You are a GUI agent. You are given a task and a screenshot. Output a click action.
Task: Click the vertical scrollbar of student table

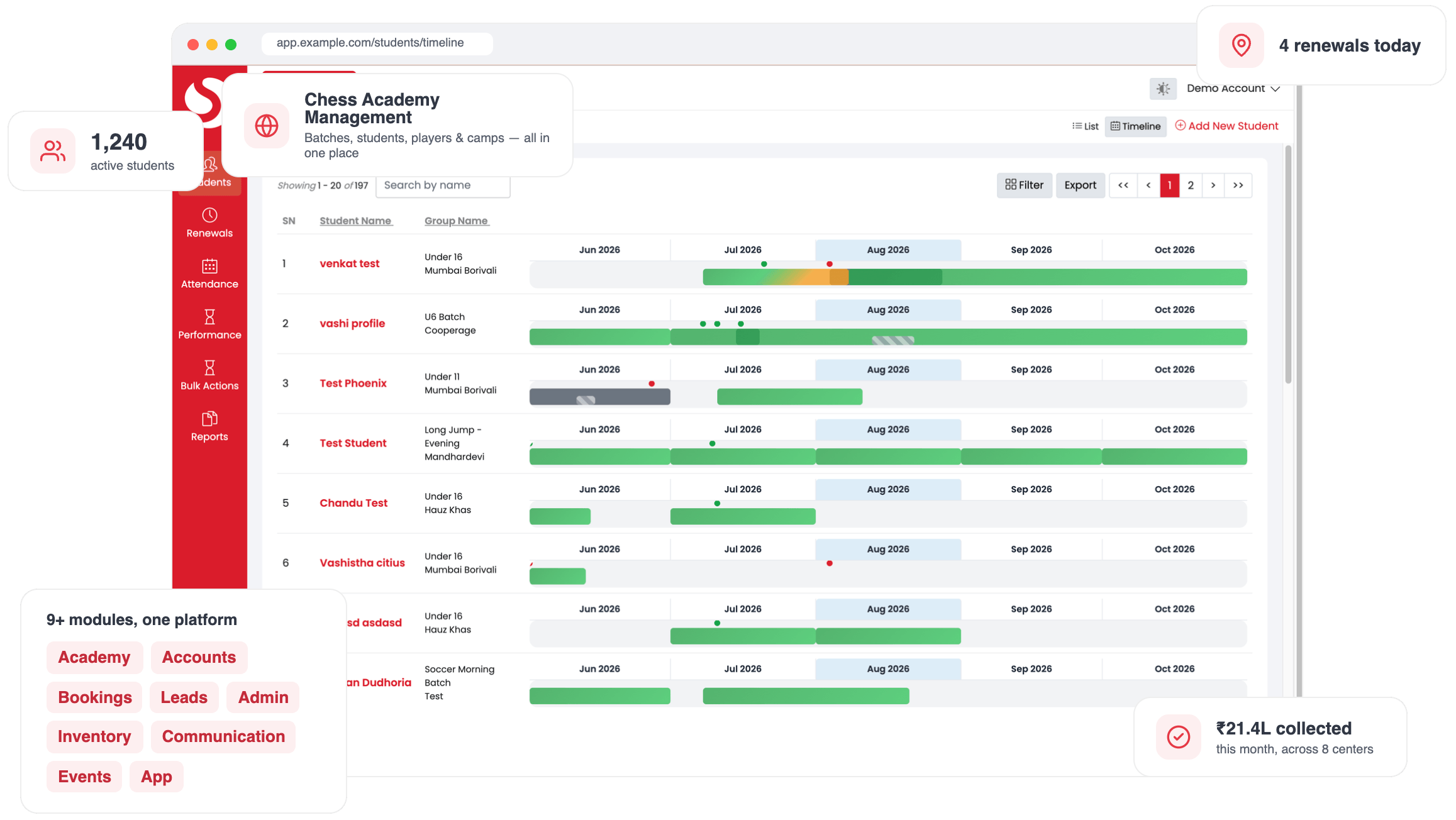click(x=1288, y=264)
